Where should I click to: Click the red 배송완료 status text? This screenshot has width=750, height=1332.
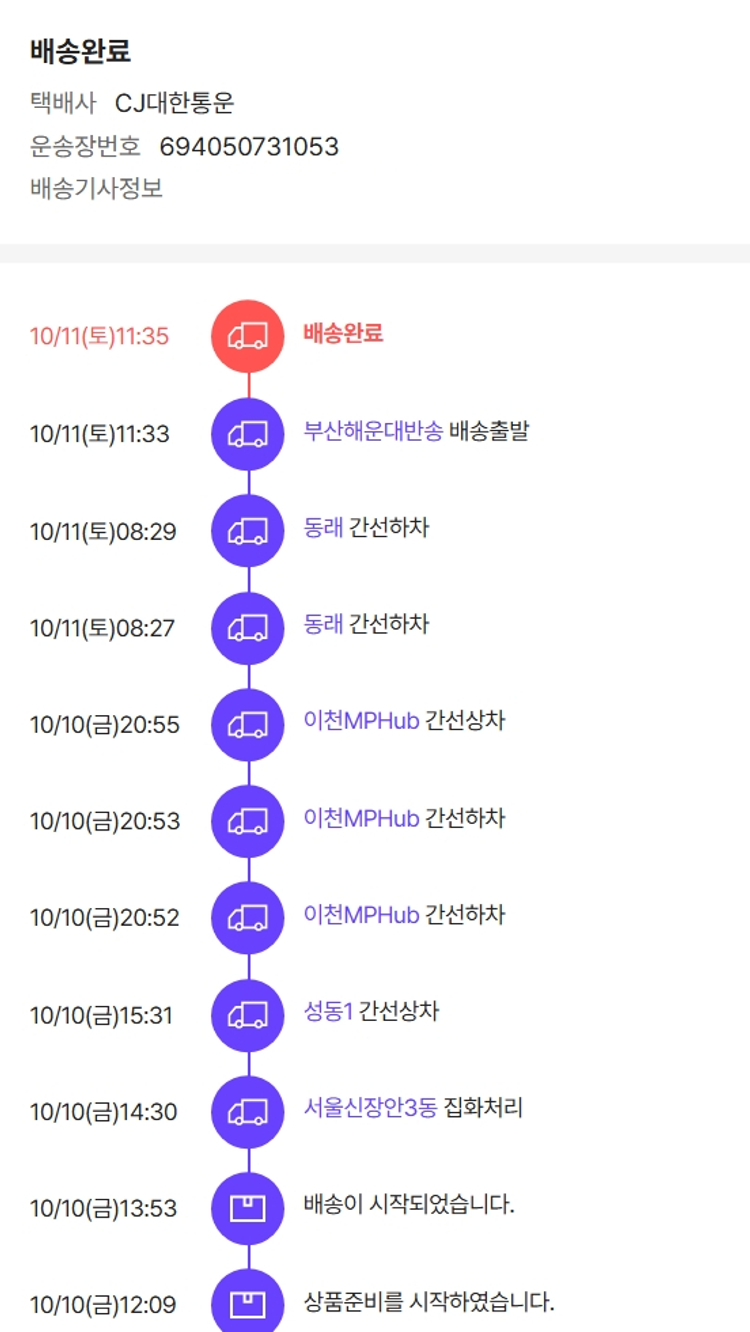343,334
